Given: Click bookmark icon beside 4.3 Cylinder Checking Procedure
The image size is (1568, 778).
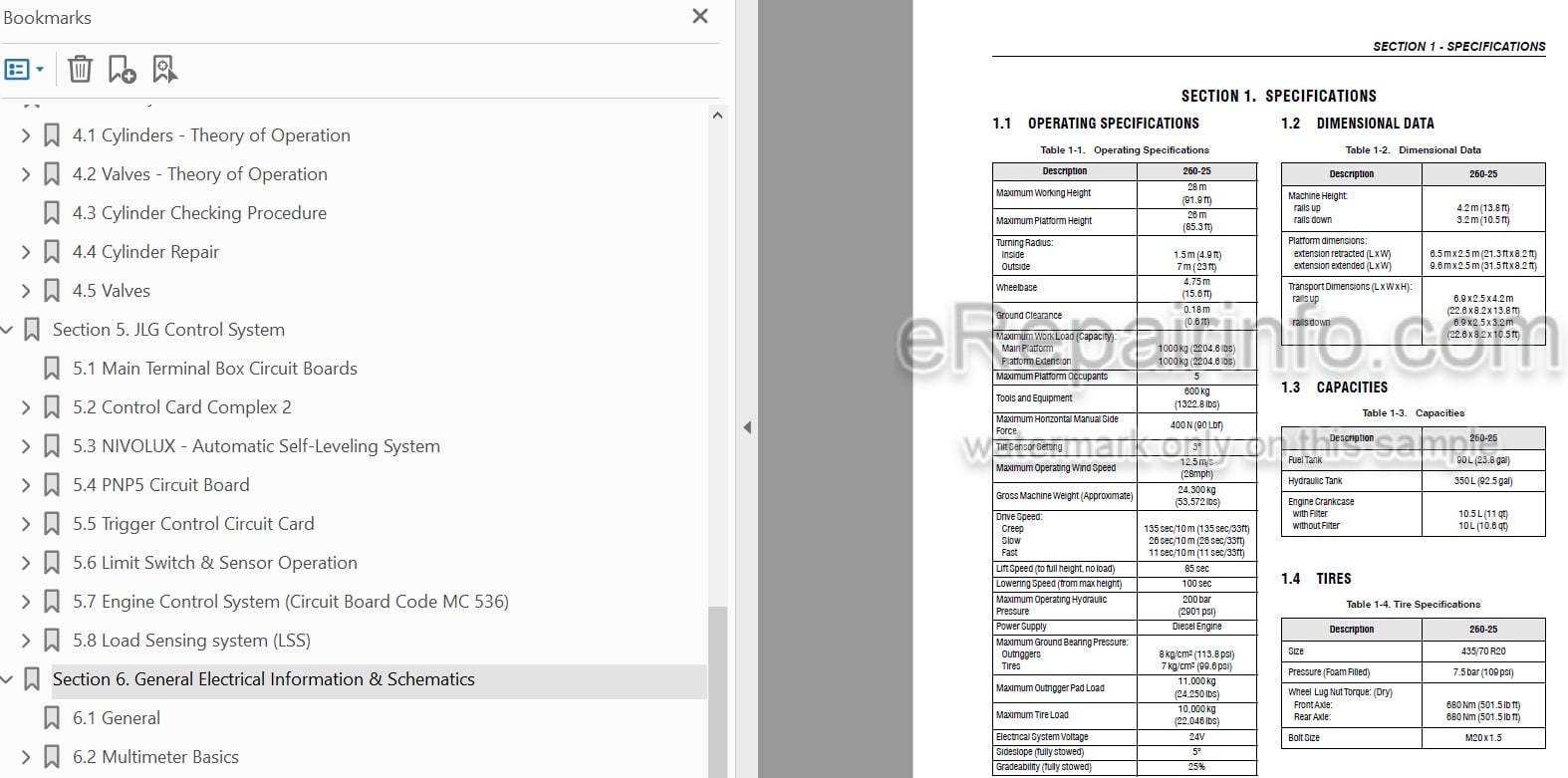Looking at the screenshot, I should (x=52, y=213).
